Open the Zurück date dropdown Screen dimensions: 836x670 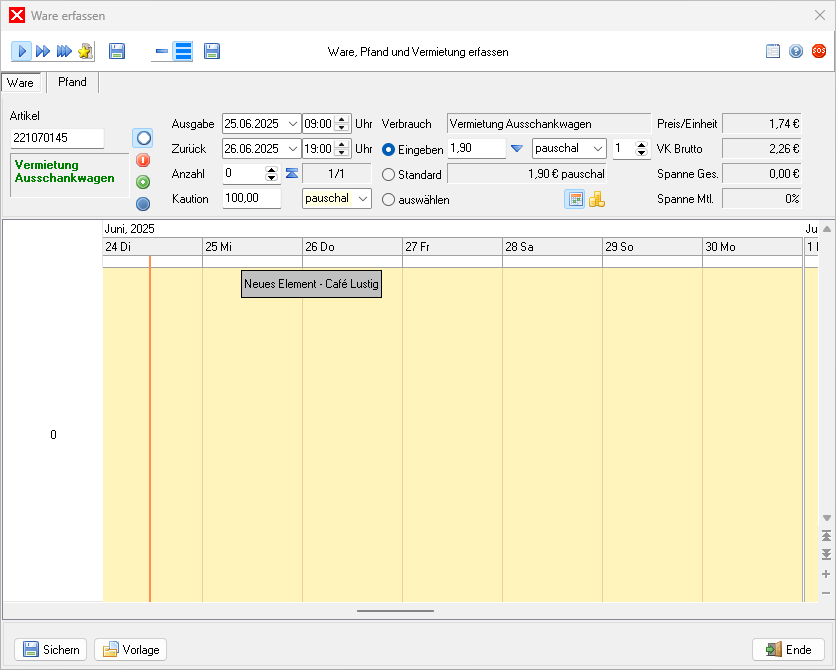[292, 149]
